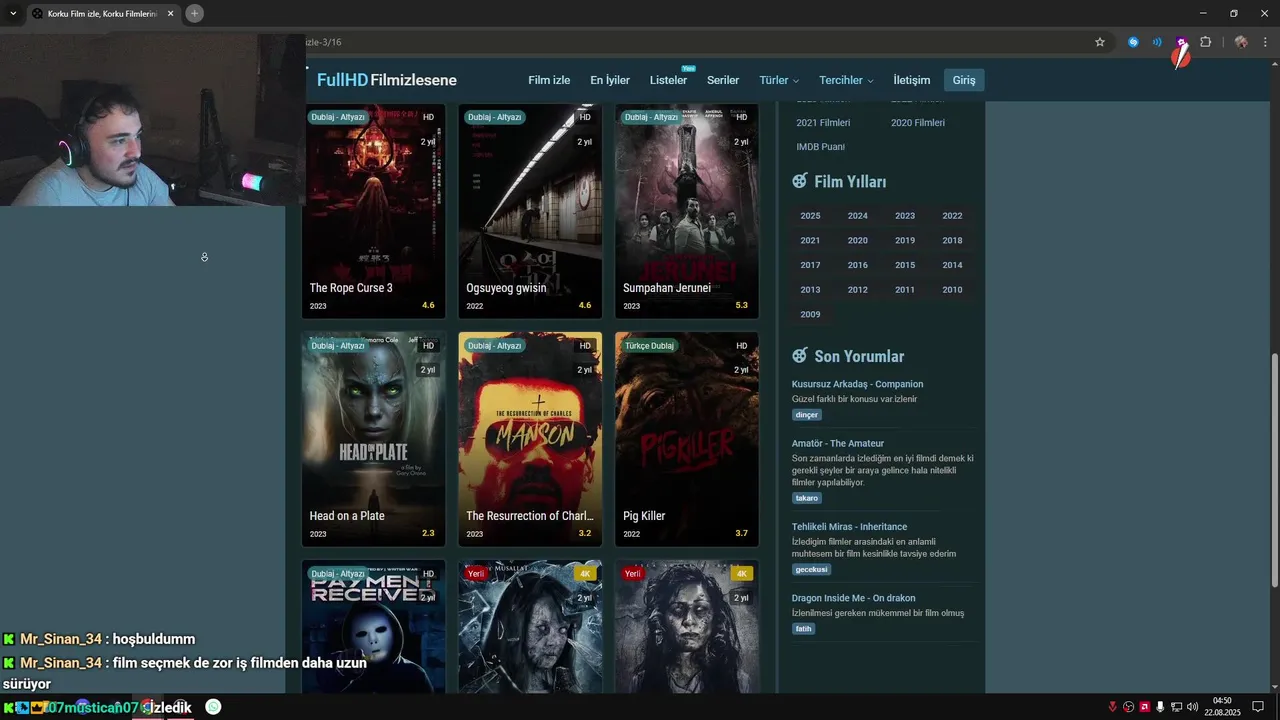This screenshot has width=1280, height=720.
Task: Select year 2009
Action: [810, 315]
